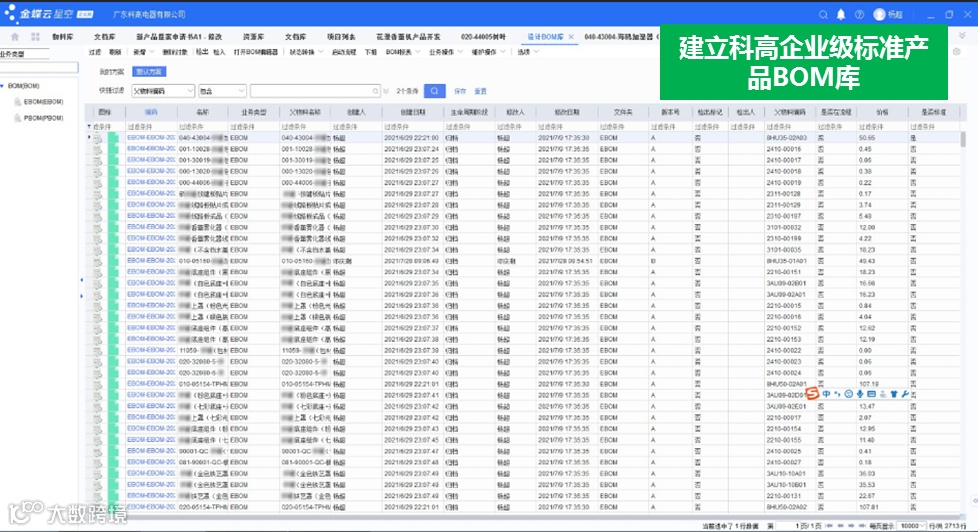
Task: Click the EBOM(EBOM) folder icon in tree
Action: [x=17, y=102]
